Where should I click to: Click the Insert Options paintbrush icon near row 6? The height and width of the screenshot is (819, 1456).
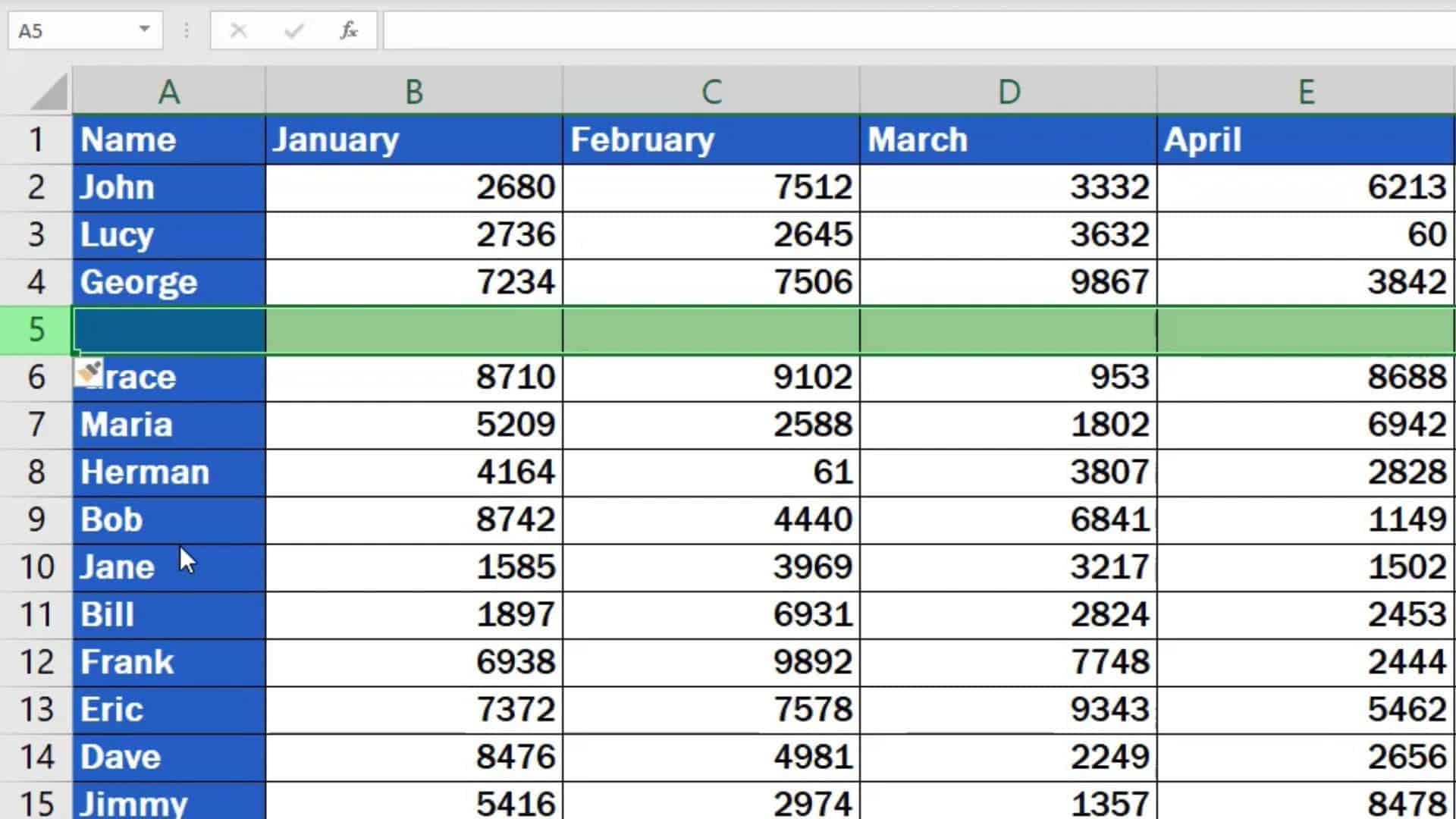(x=89, y=371)
